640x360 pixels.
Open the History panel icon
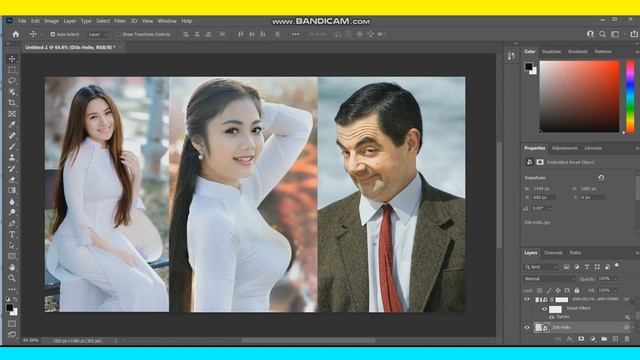coord(511,56)
